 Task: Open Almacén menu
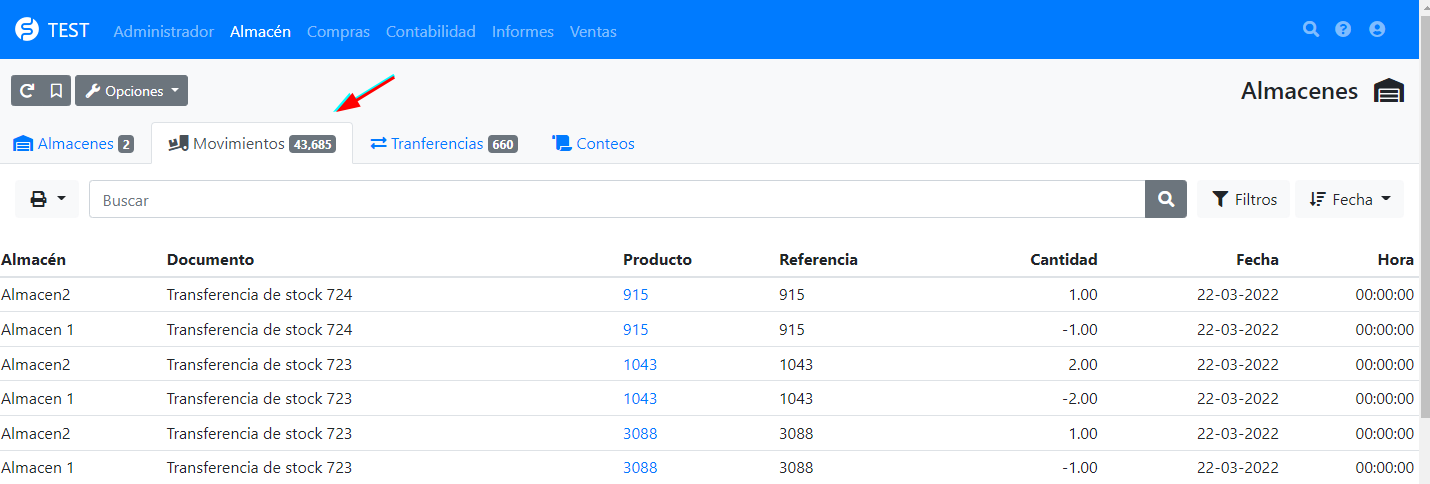[260, 31]
